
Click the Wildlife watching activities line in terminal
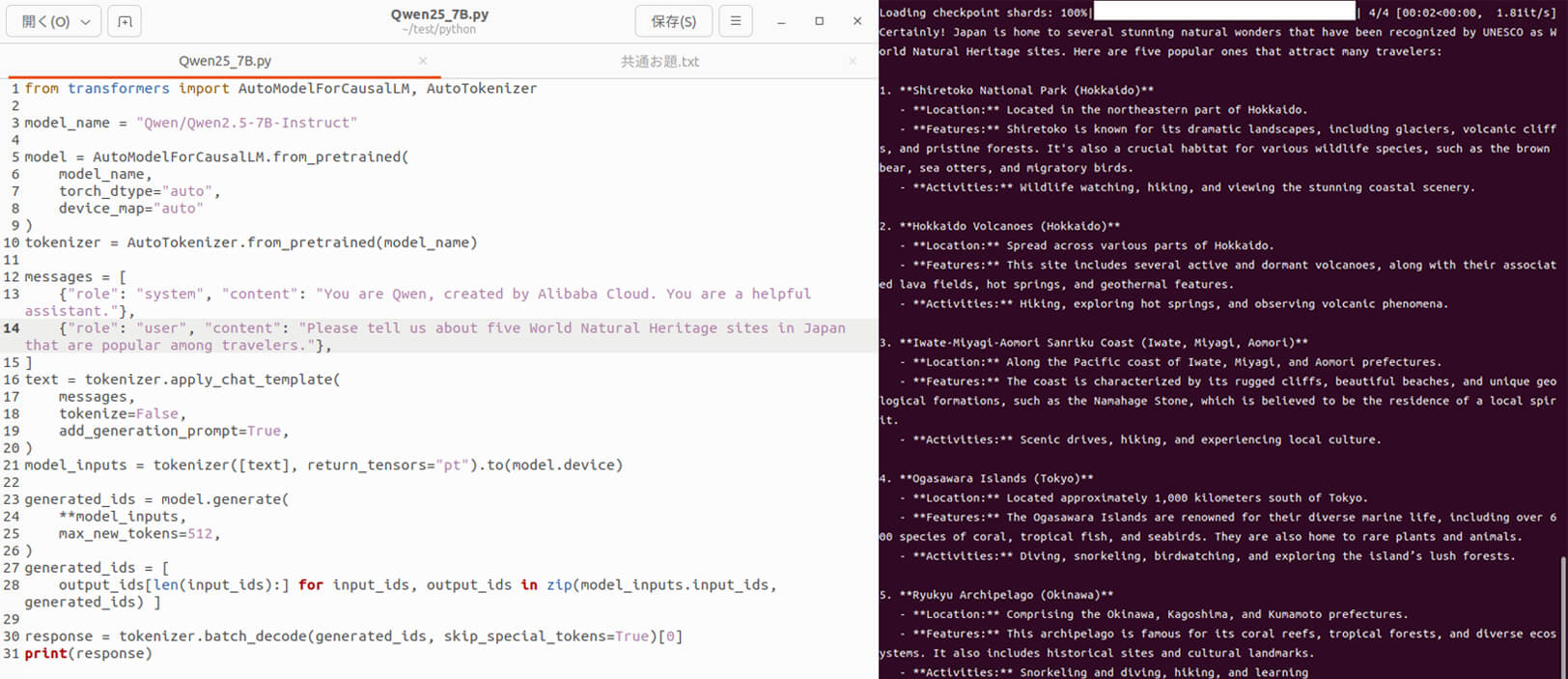click(1188, 187)
